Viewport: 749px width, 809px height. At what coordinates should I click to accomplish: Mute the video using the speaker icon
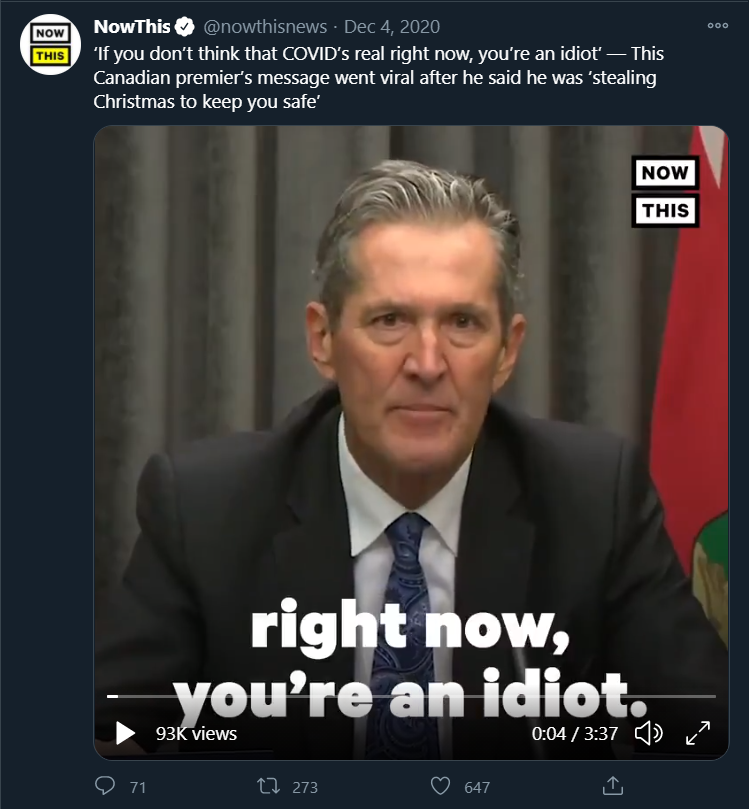tap(648, 733)
